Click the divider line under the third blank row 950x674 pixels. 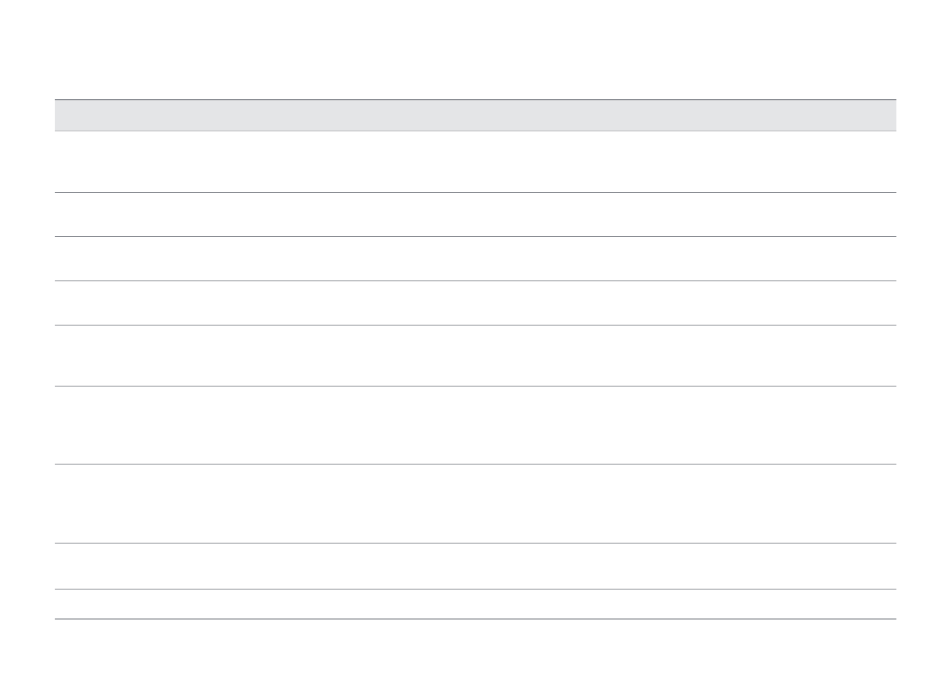(475, 281)
